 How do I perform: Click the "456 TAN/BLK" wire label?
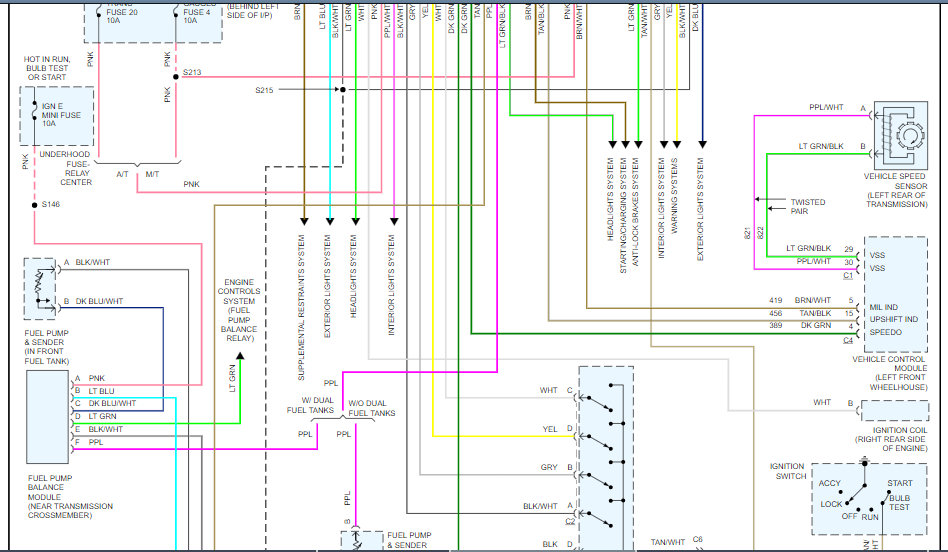799,313
